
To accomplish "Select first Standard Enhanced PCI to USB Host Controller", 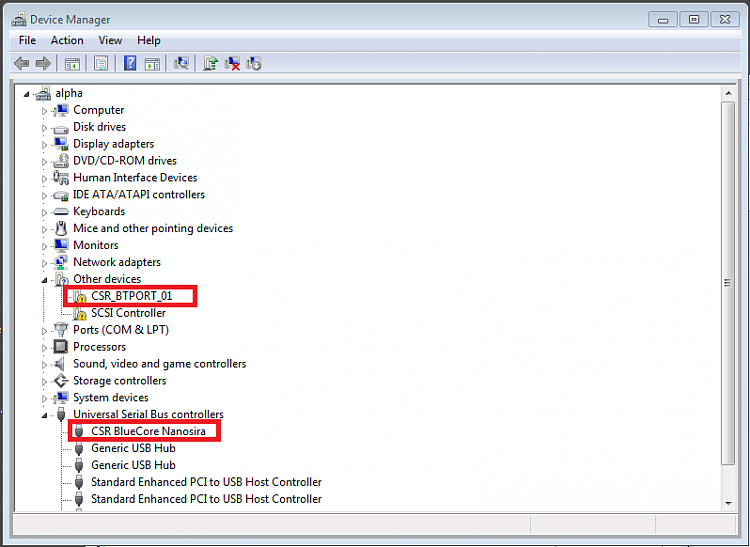I will (x=206, y=482).
